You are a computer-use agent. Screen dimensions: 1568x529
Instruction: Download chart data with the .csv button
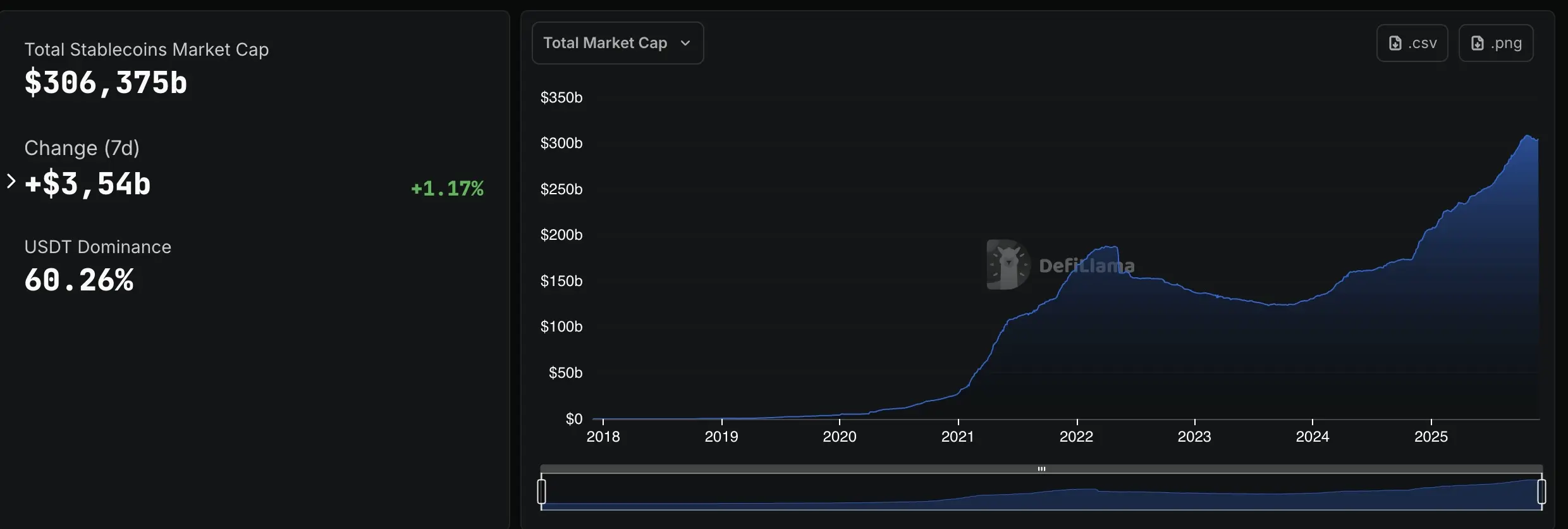click(1412, 43)
